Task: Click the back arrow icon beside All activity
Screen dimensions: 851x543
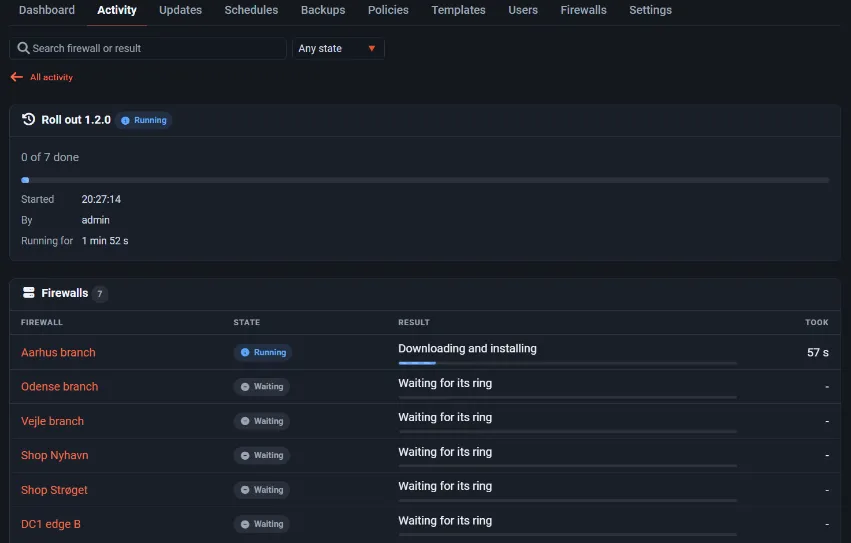Action: click(x=16, y=77)
